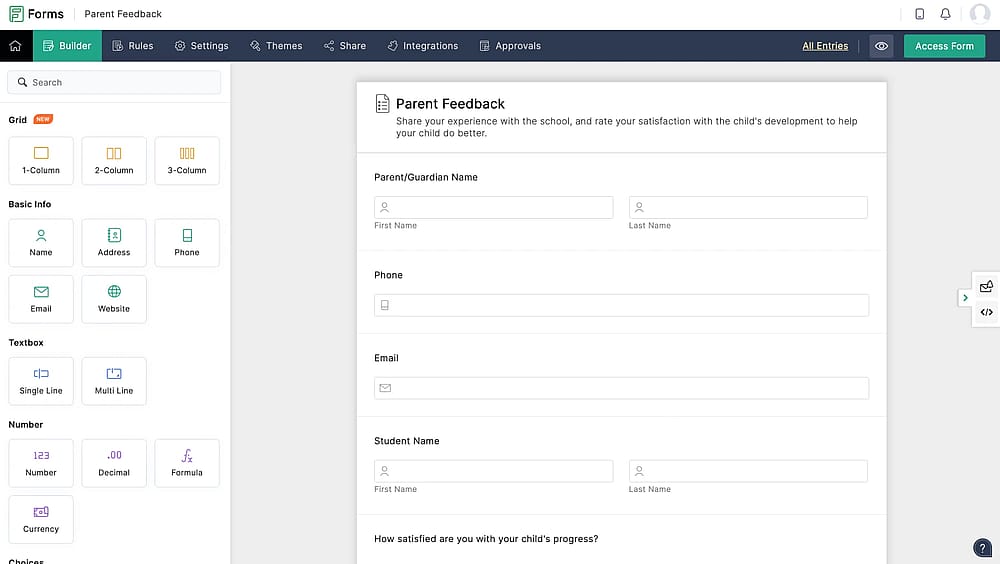Open the help question mark icon

point(982,548)
